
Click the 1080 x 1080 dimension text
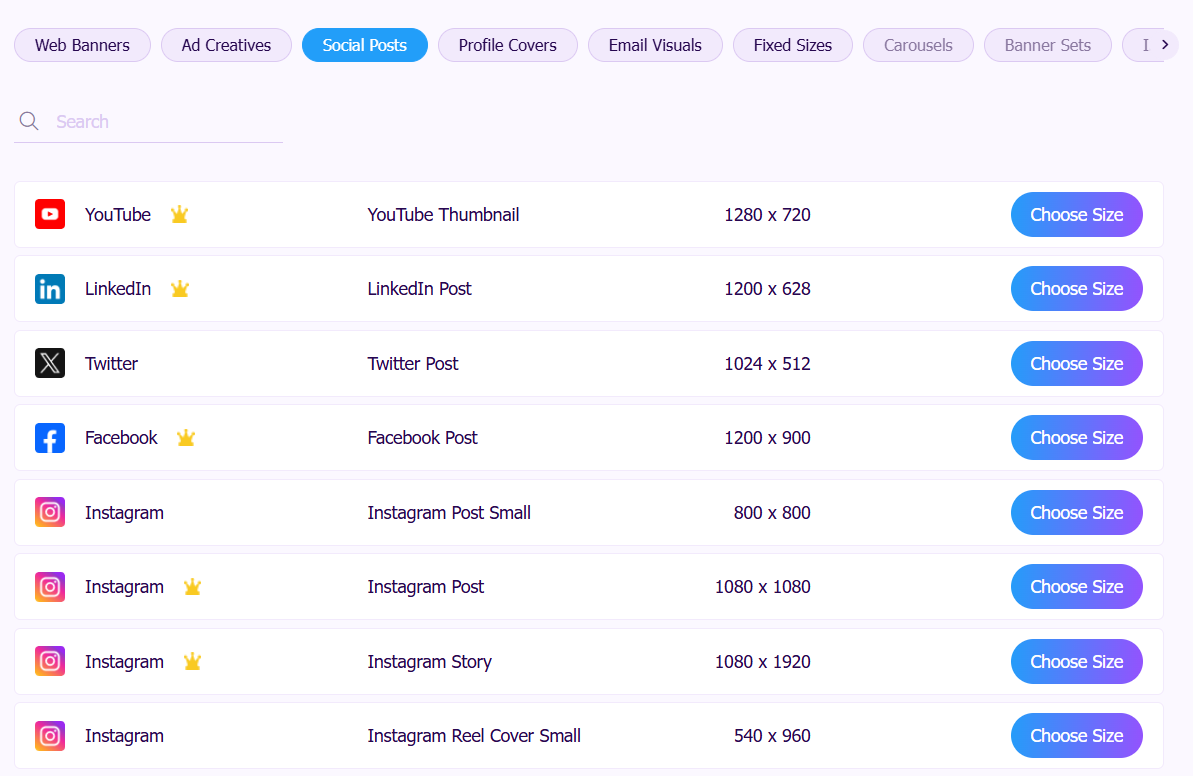pyautogui.click(x=762, y=587)
